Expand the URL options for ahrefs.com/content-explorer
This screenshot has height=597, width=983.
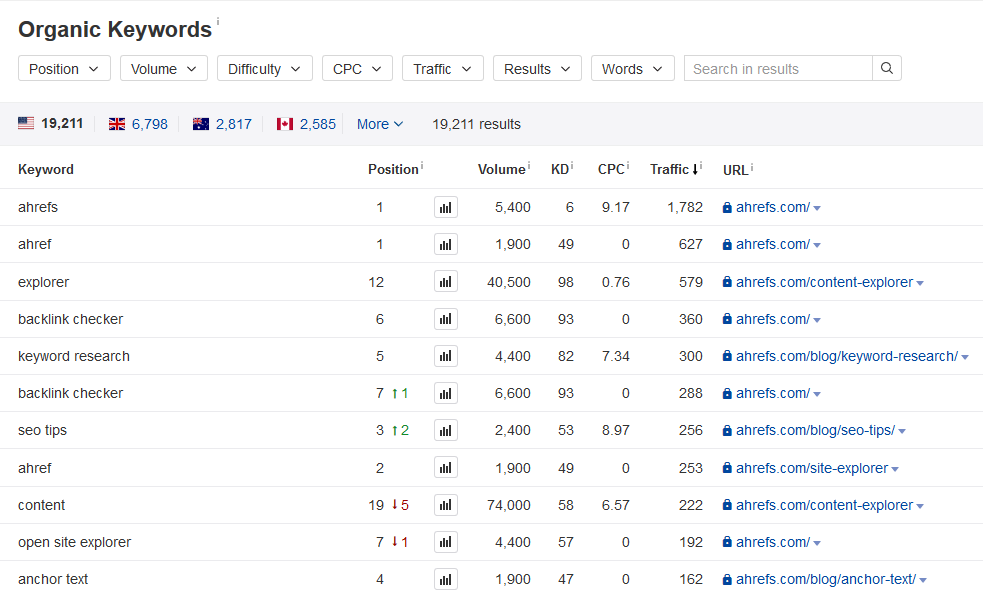(919, 282)
